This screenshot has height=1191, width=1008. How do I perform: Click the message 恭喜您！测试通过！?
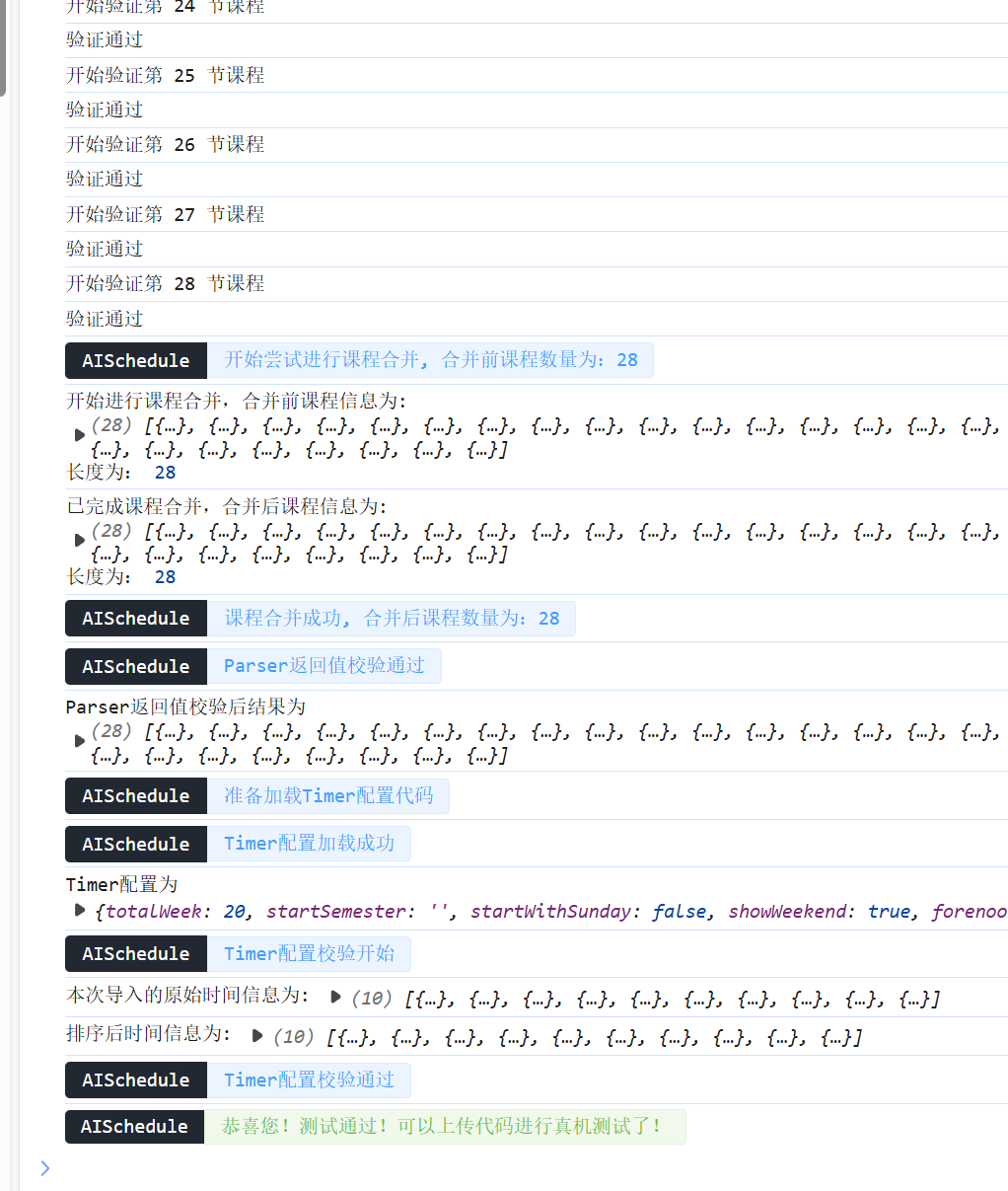(444, 1126)
